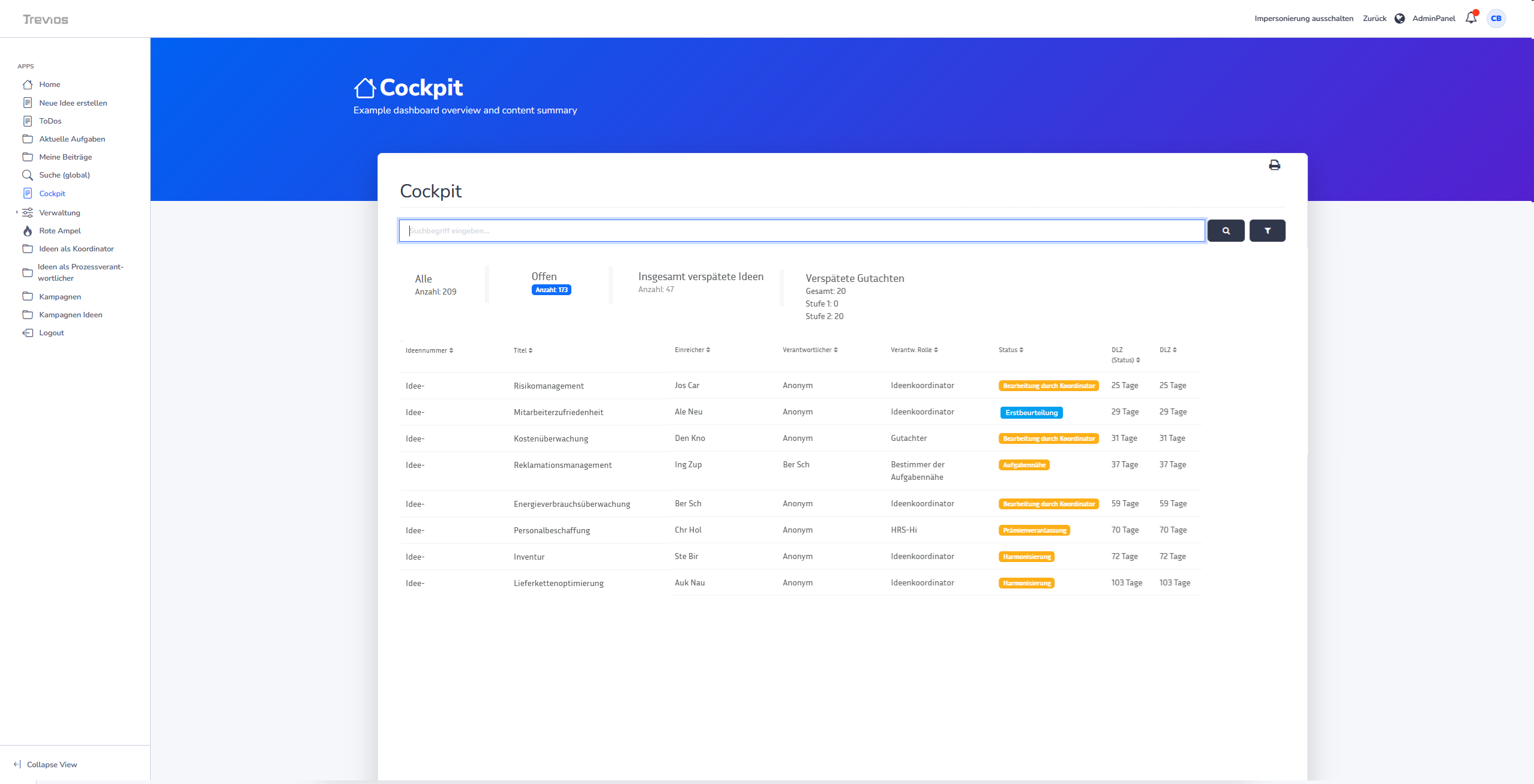This screenshot has width=1534, height=784.
Task: Click the Collapse View arrow
Action: click(17, 764)
